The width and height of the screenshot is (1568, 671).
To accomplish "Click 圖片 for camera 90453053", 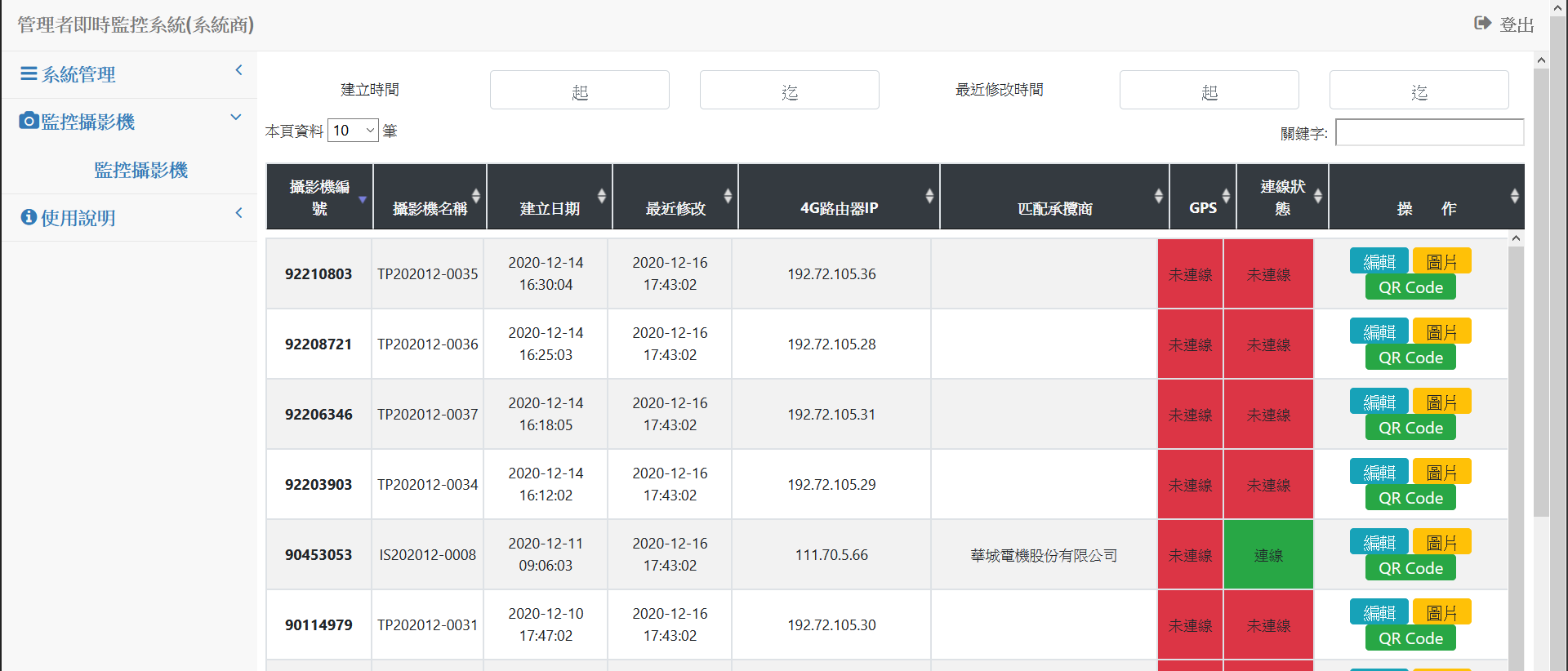I will (x=1441, y=542).
